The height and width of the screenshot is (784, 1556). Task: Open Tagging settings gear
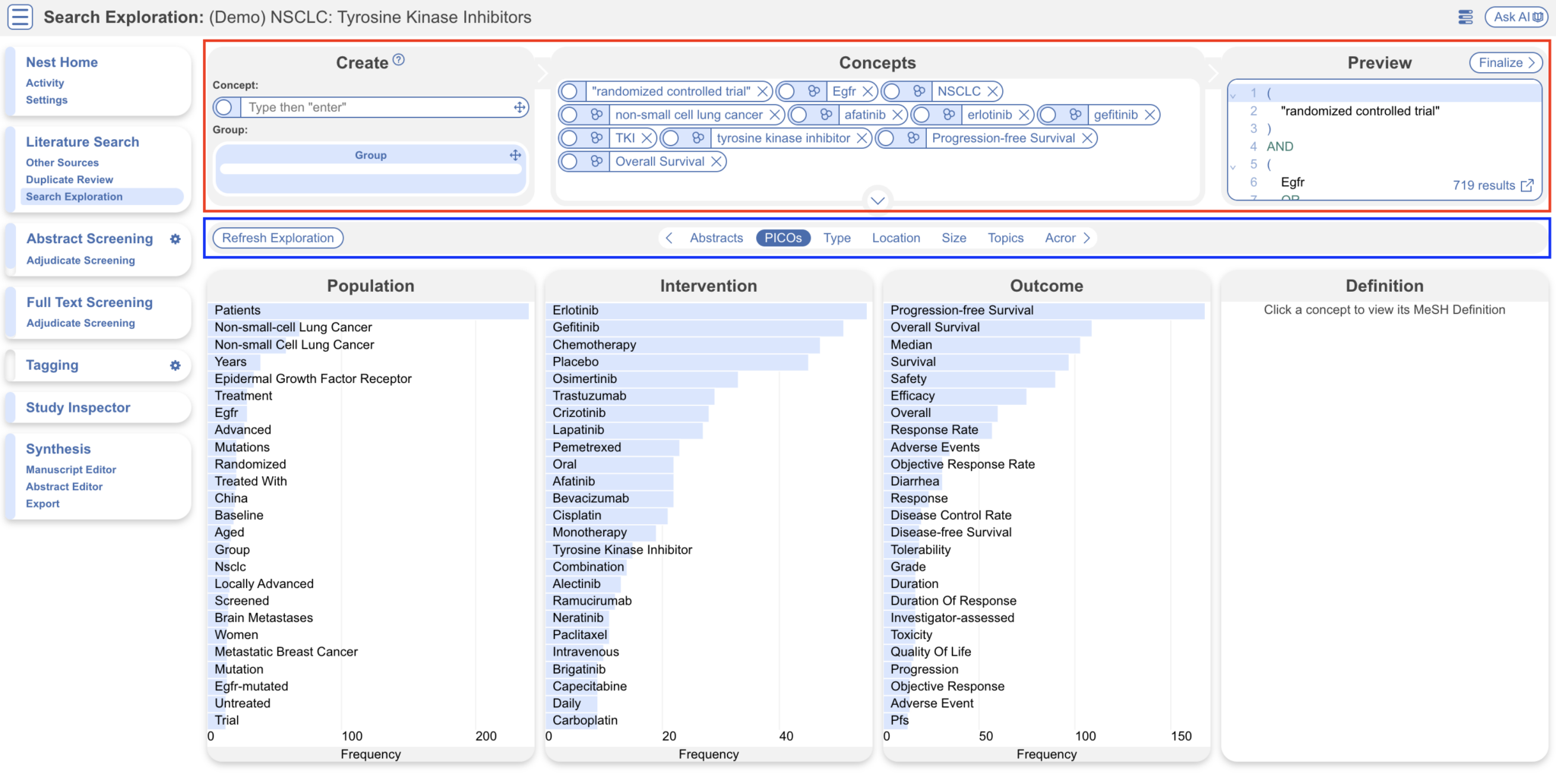click(x=176, y=365)
